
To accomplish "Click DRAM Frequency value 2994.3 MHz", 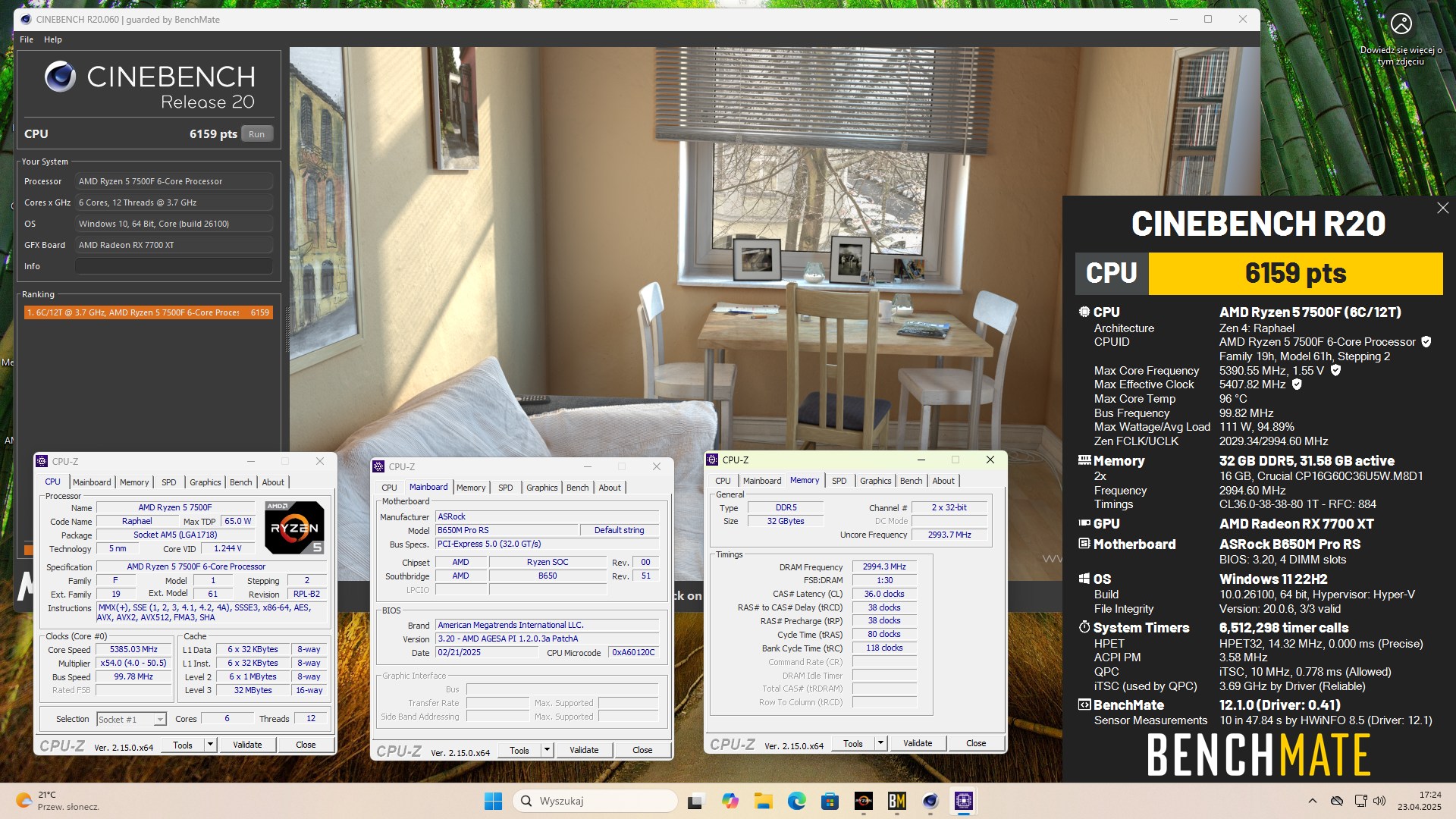I will [x=884, y=567].
